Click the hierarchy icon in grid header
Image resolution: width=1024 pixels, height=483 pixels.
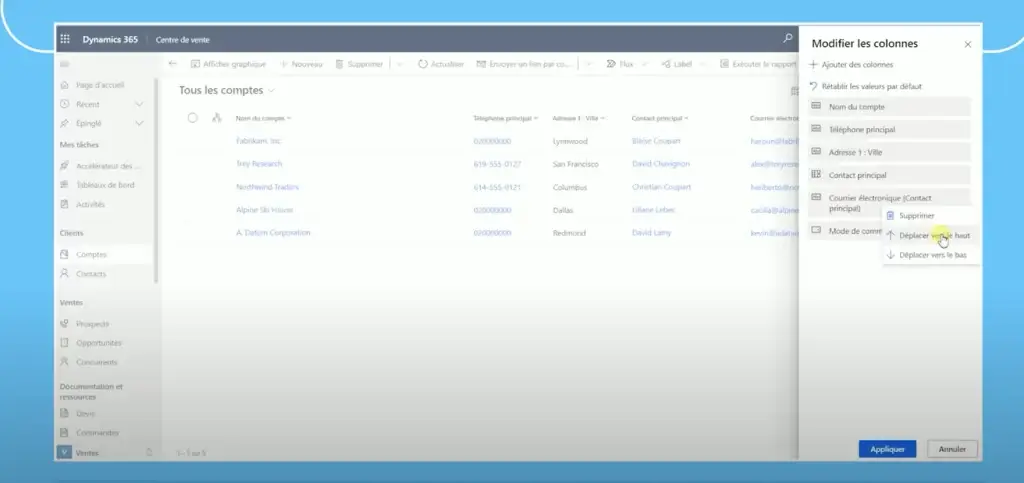click(x=217, y=118)
